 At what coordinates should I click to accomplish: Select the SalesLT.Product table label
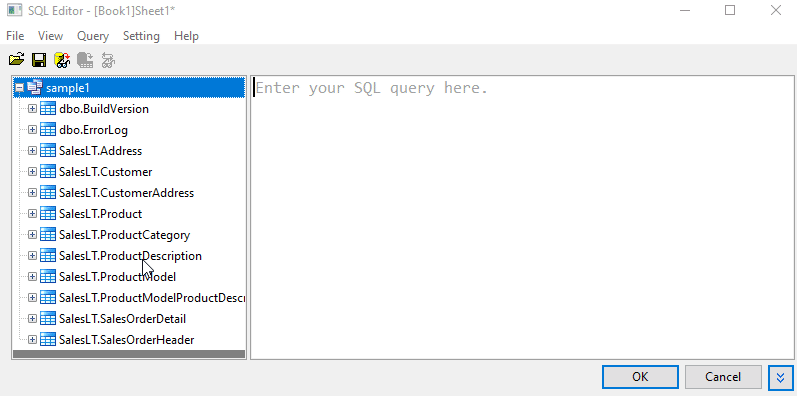[x=101, y=214]
